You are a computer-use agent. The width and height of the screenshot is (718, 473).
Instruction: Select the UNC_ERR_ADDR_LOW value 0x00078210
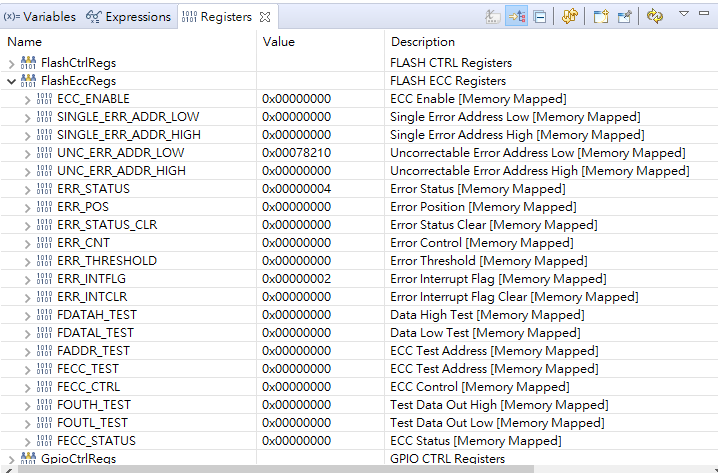[296, 153]
